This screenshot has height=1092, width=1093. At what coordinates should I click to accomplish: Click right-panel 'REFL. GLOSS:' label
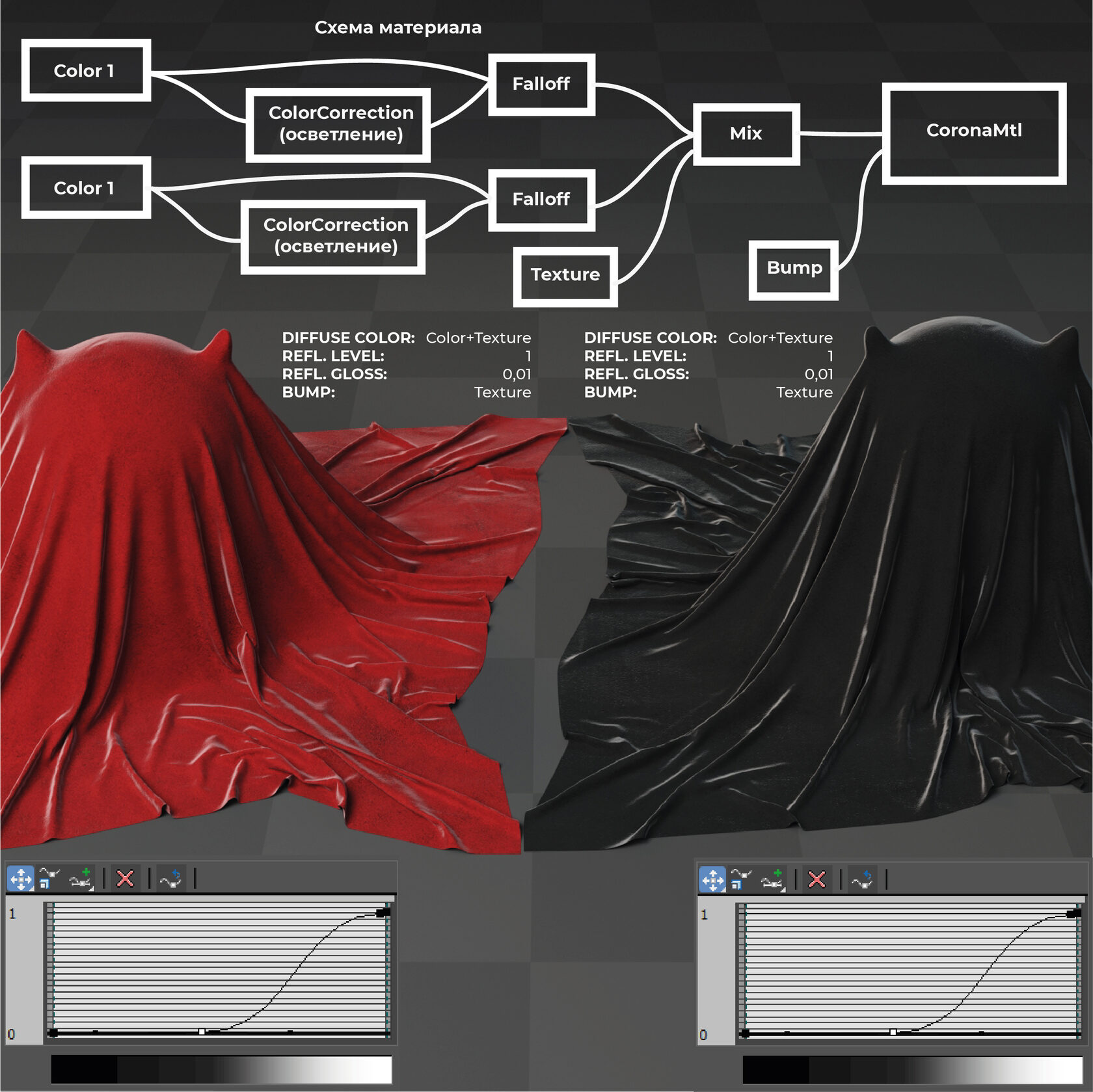click(x=636, y=374)
